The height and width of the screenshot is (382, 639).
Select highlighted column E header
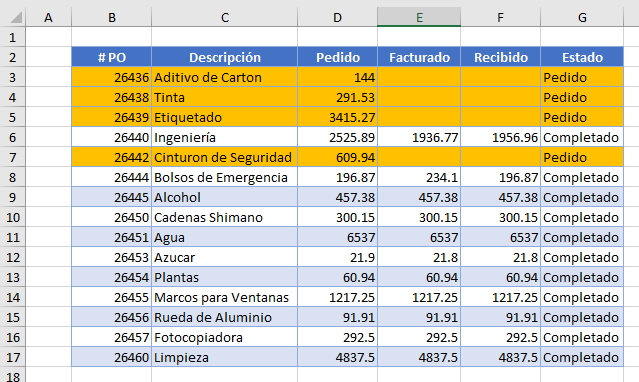point(419,18)
